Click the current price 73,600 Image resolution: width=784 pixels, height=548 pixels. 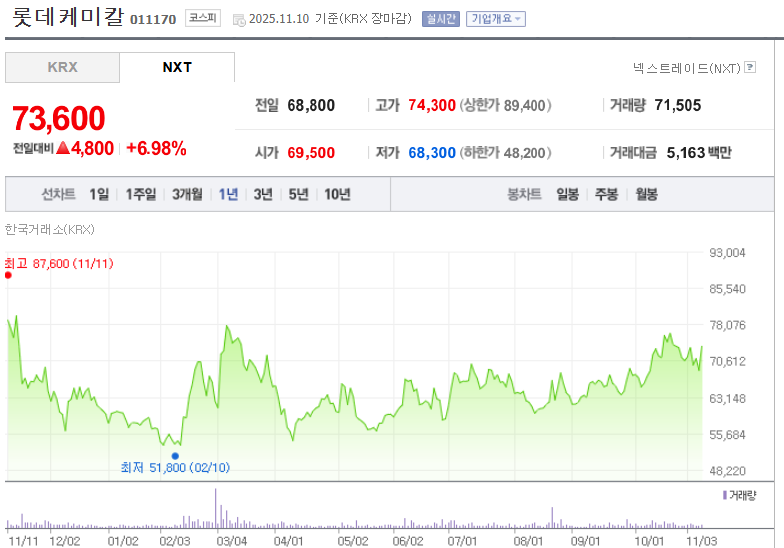point(58,118)
